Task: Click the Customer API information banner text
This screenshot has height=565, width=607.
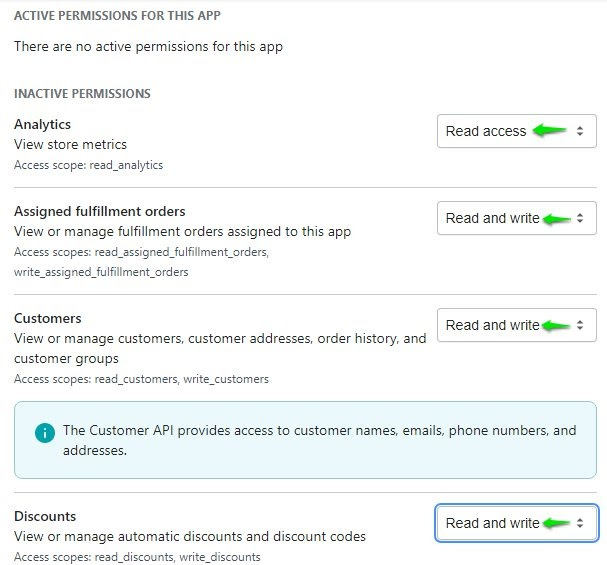Action: coord(319,440)
